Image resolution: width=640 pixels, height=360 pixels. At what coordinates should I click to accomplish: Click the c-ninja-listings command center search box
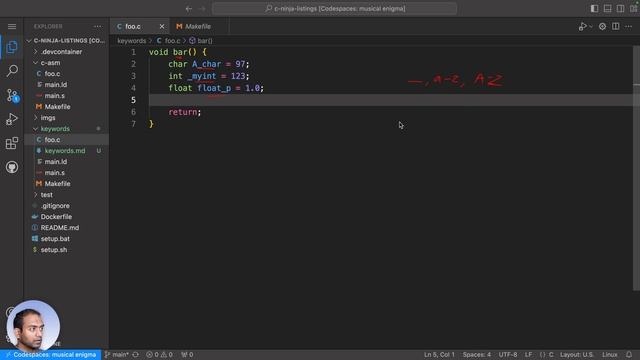point(334,9)
